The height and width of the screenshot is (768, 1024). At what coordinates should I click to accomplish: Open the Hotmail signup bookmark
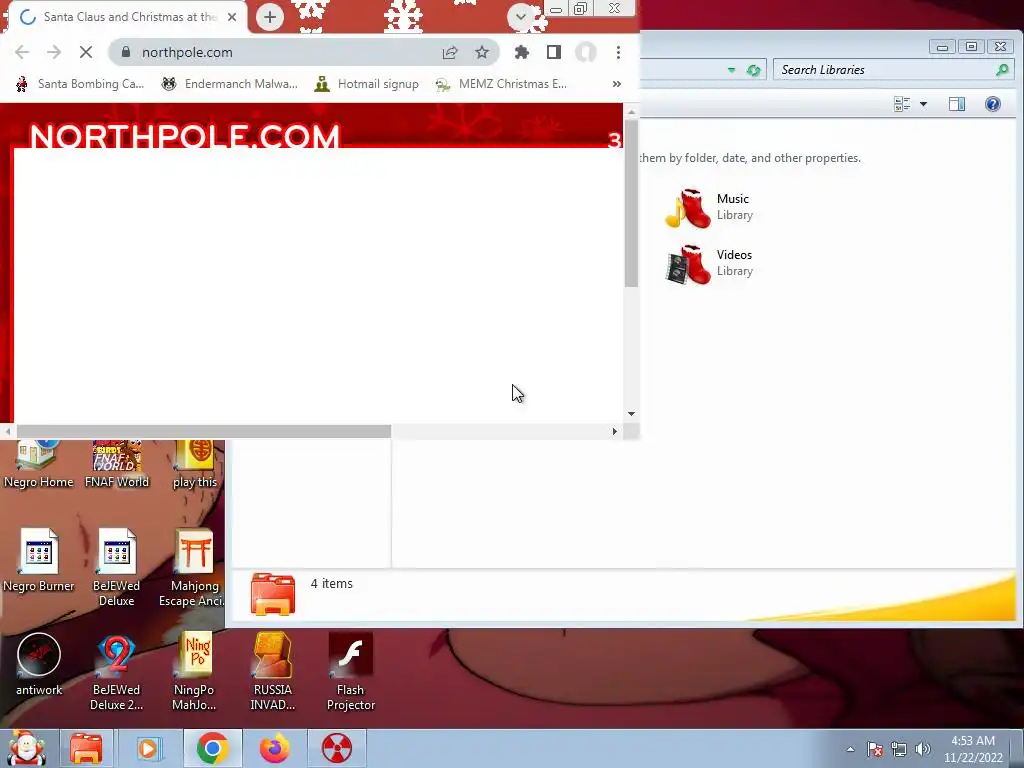tap(366, 84)
